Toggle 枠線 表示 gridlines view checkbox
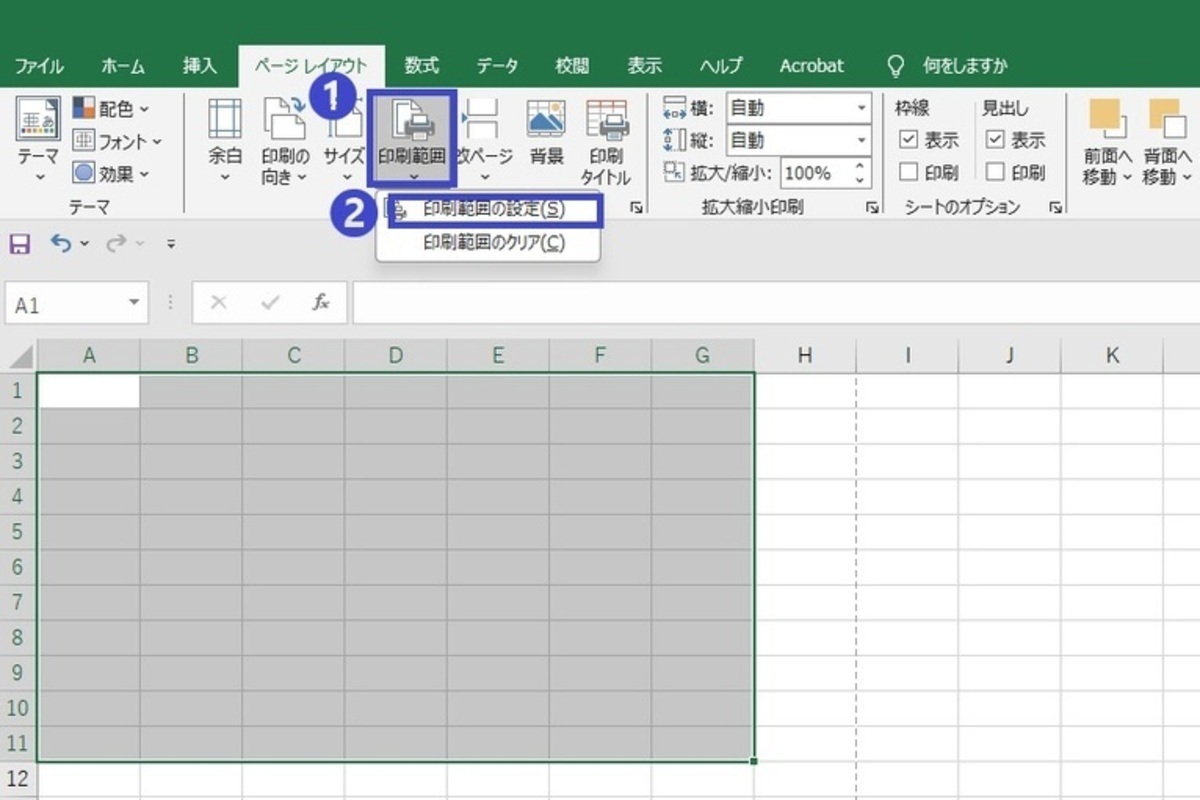This screenshot has height=800, width=1200. [x=909, y=140]
